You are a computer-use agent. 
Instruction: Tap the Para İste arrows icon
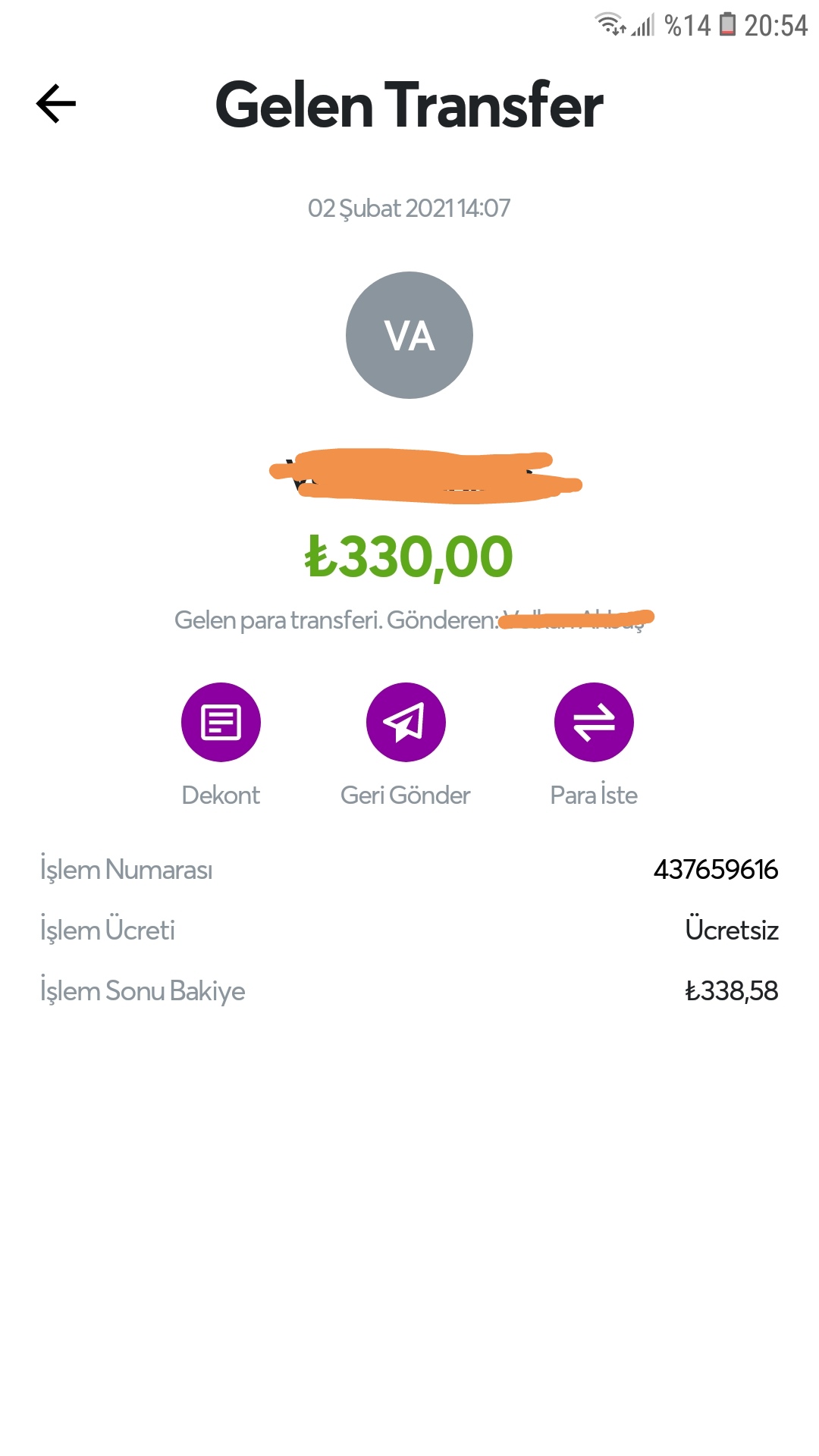(x=594, y=722)
